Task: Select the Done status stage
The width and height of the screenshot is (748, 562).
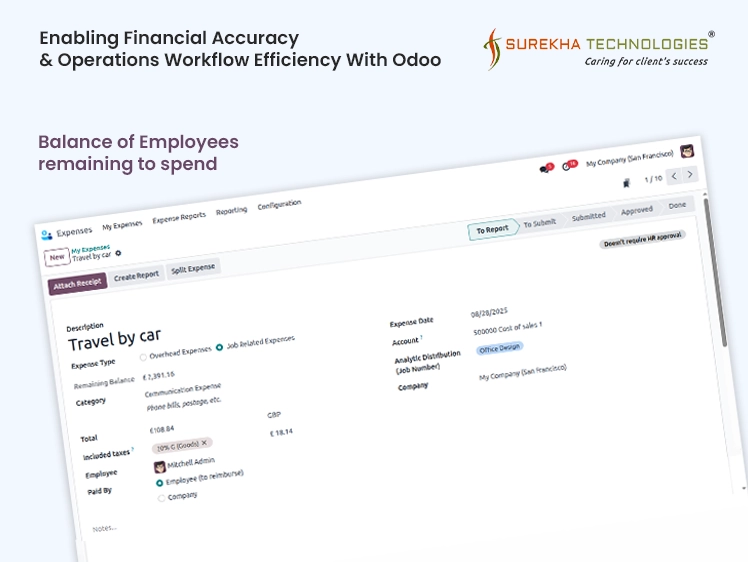Action: click(x=677, y=205)
